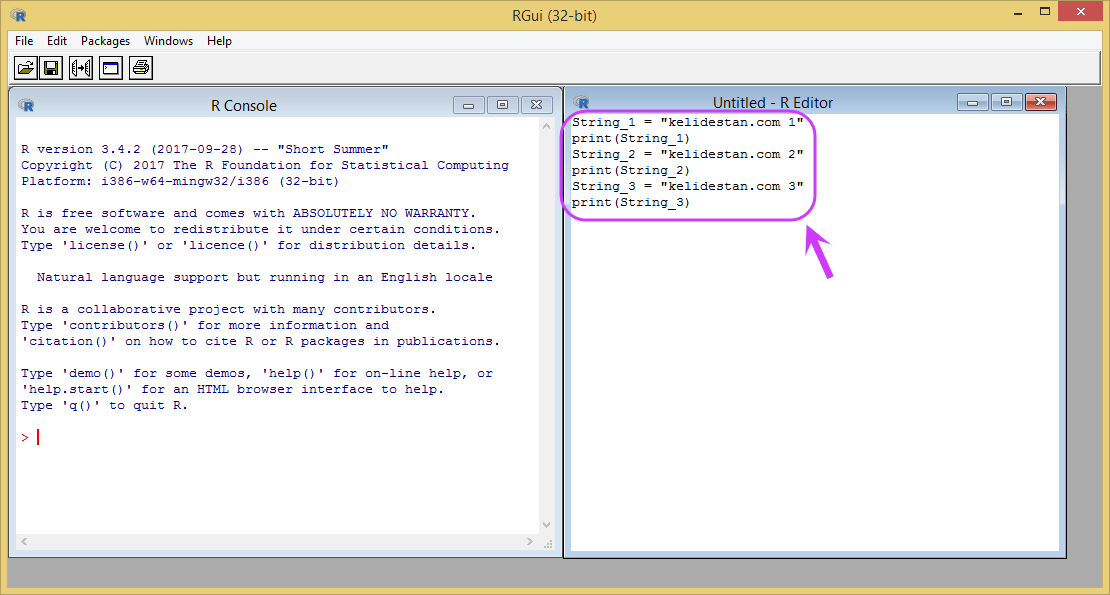
Task: Click the Open script toolbar icon
Action: coord(26,68)
